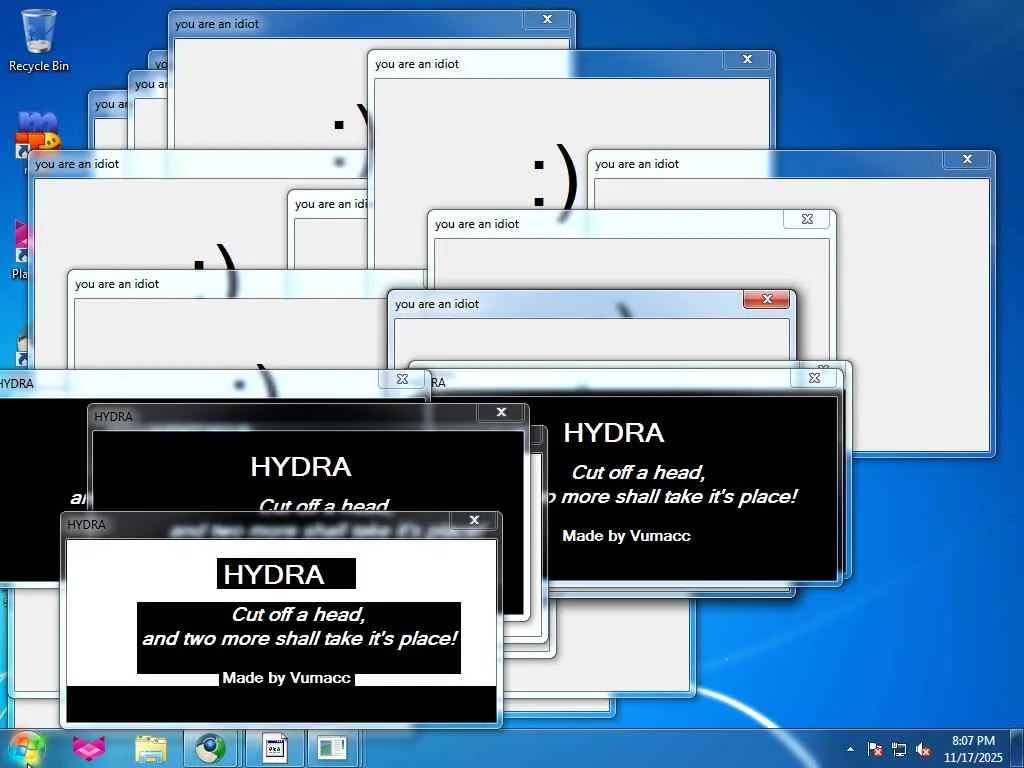
Task: Open File Explorer from the taskbar
Action: pyautogui.click(x=151, y=748)
